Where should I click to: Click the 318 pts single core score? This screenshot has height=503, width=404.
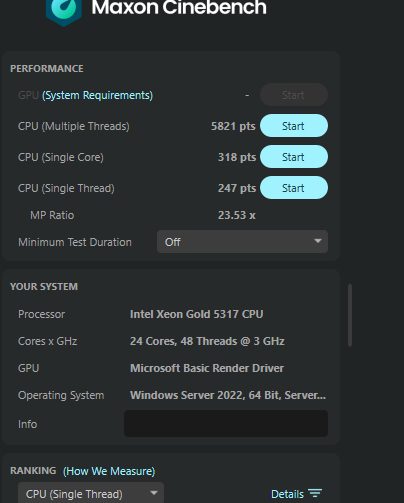[237, 157]
